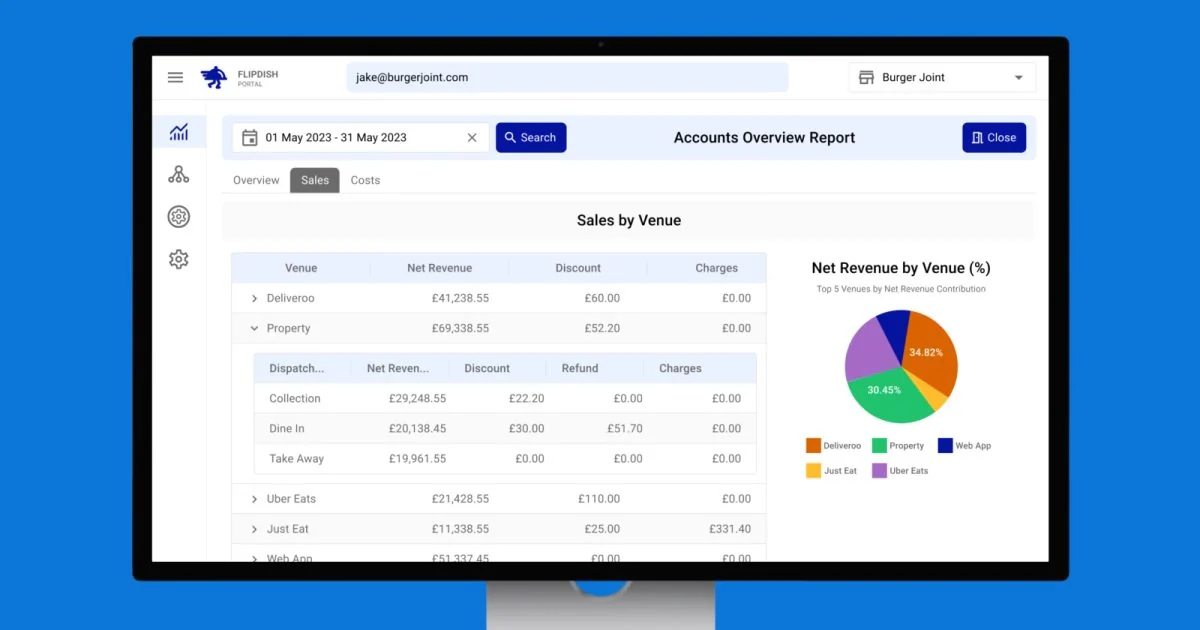
Task: Collapse the Property venue row
Action: point(254,328)
